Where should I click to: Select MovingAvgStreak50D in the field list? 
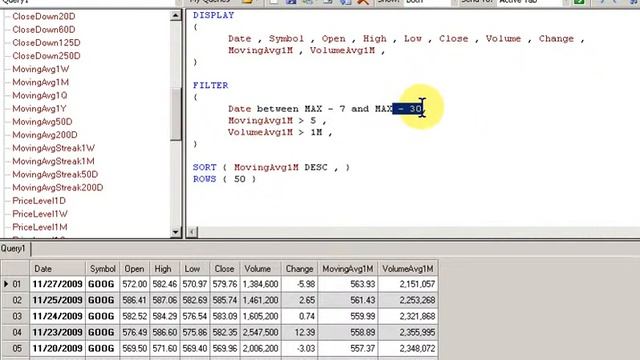pyautogui.click(x=55, y=174)
